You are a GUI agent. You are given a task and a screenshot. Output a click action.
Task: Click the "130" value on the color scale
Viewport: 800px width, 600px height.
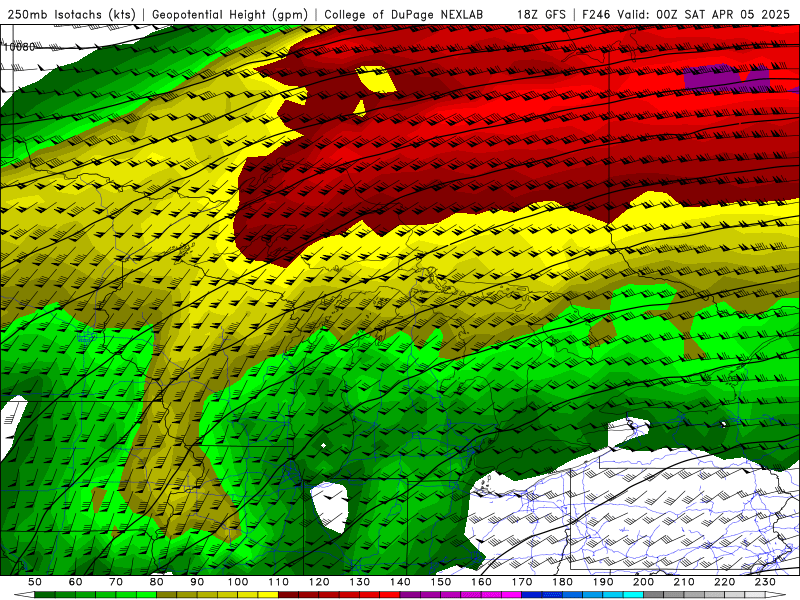click(360, 582)
